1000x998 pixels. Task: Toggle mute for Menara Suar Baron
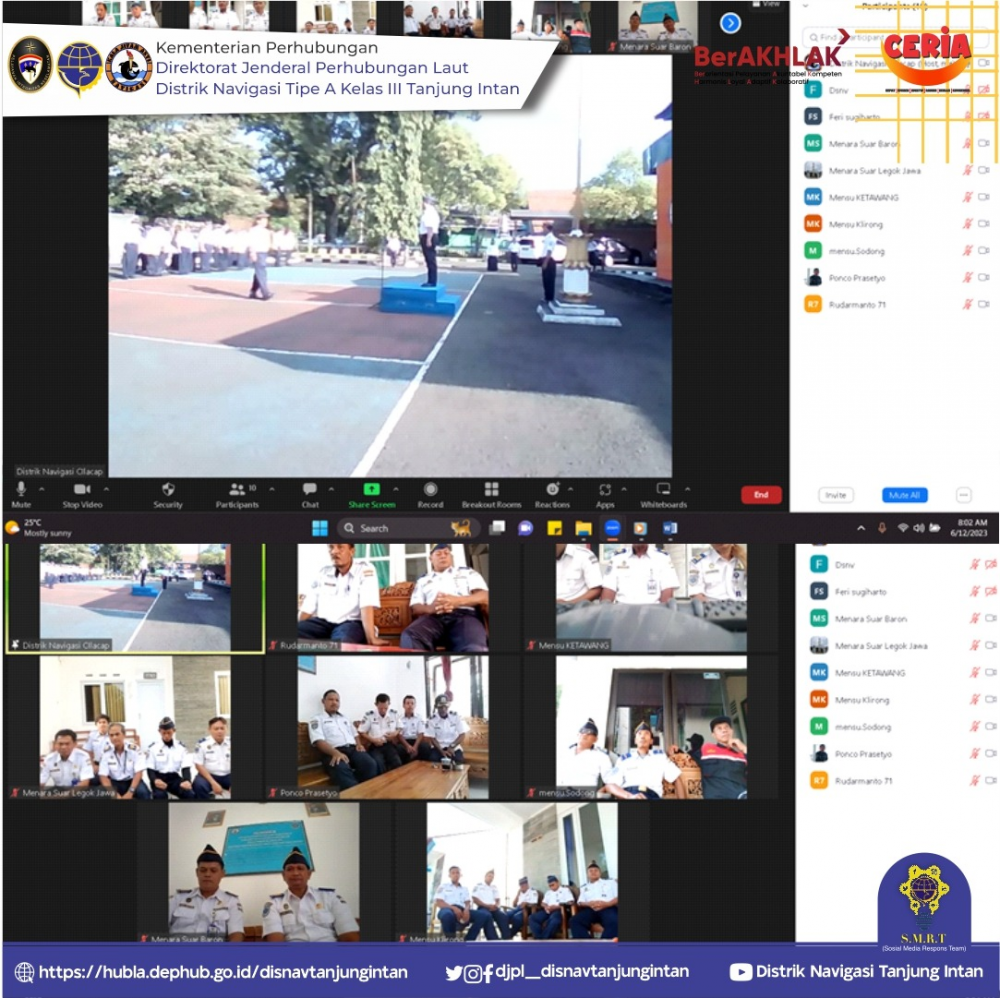pos(967,143)
